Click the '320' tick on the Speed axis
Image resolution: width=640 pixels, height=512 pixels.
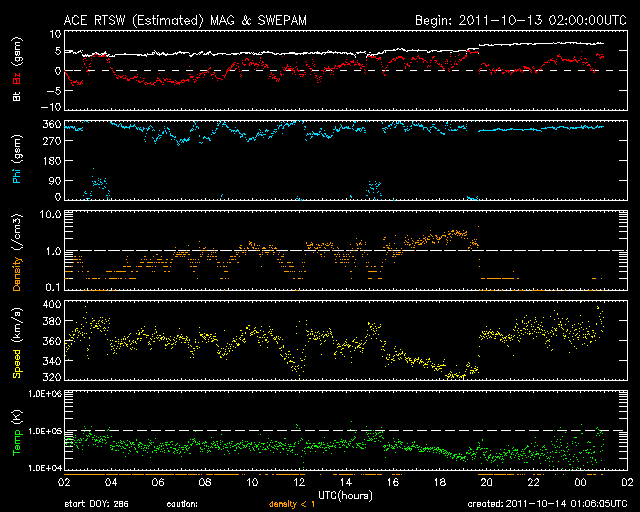click(x=52, y=376)
